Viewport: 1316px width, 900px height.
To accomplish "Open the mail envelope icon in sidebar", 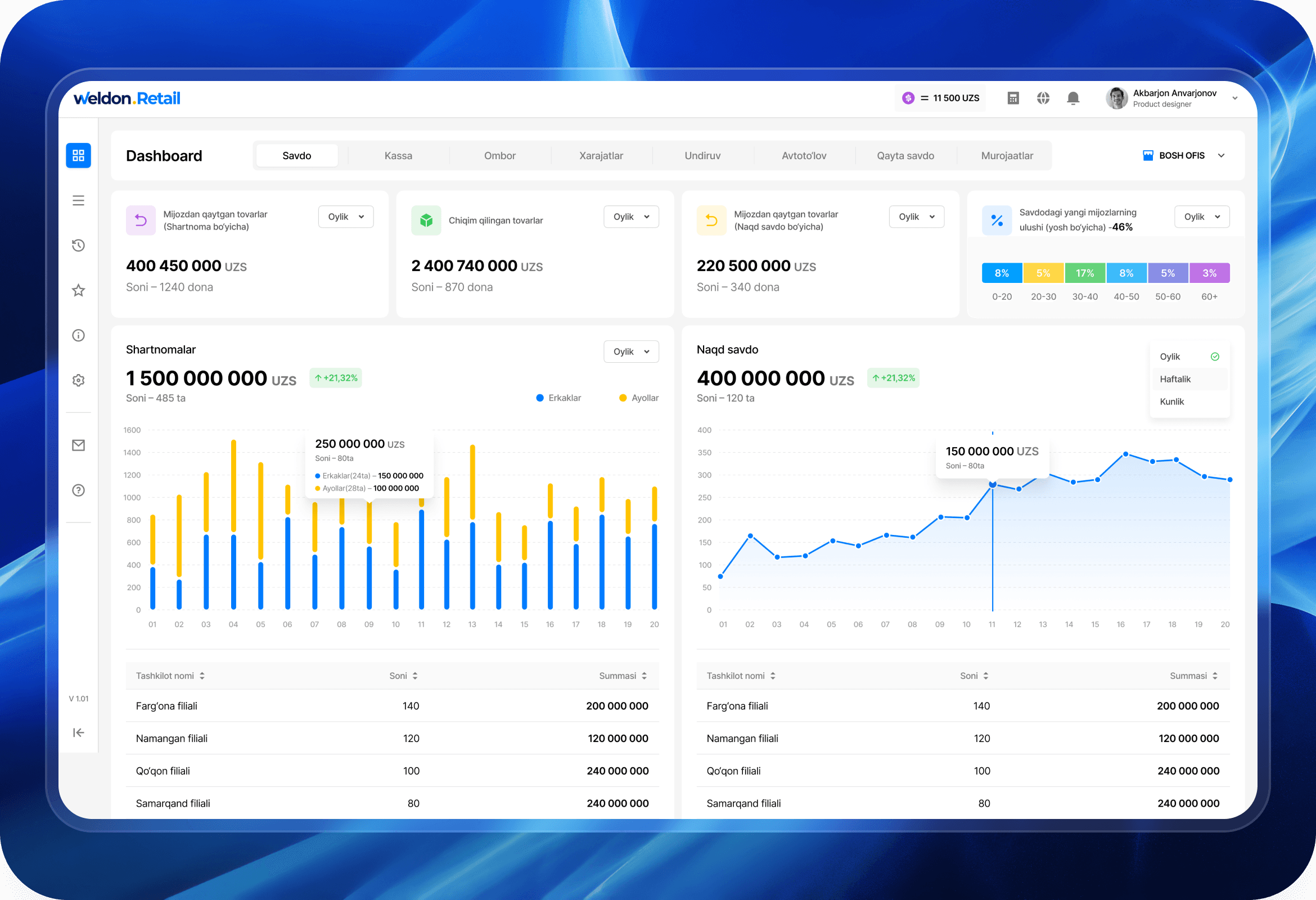I will 78,445.
